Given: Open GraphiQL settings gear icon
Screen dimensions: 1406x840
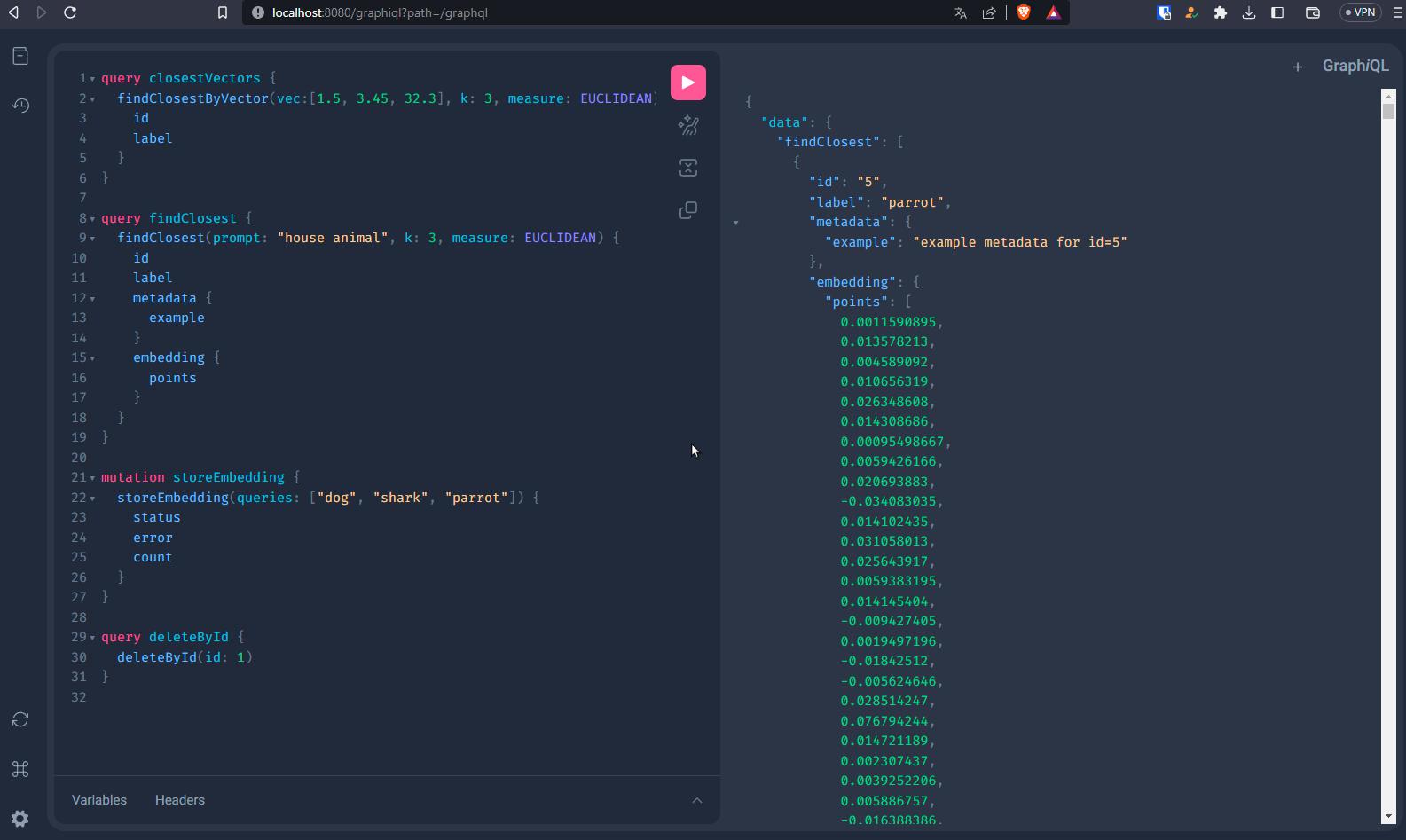Looking at the screenshot, I should [x=20, y=819].
